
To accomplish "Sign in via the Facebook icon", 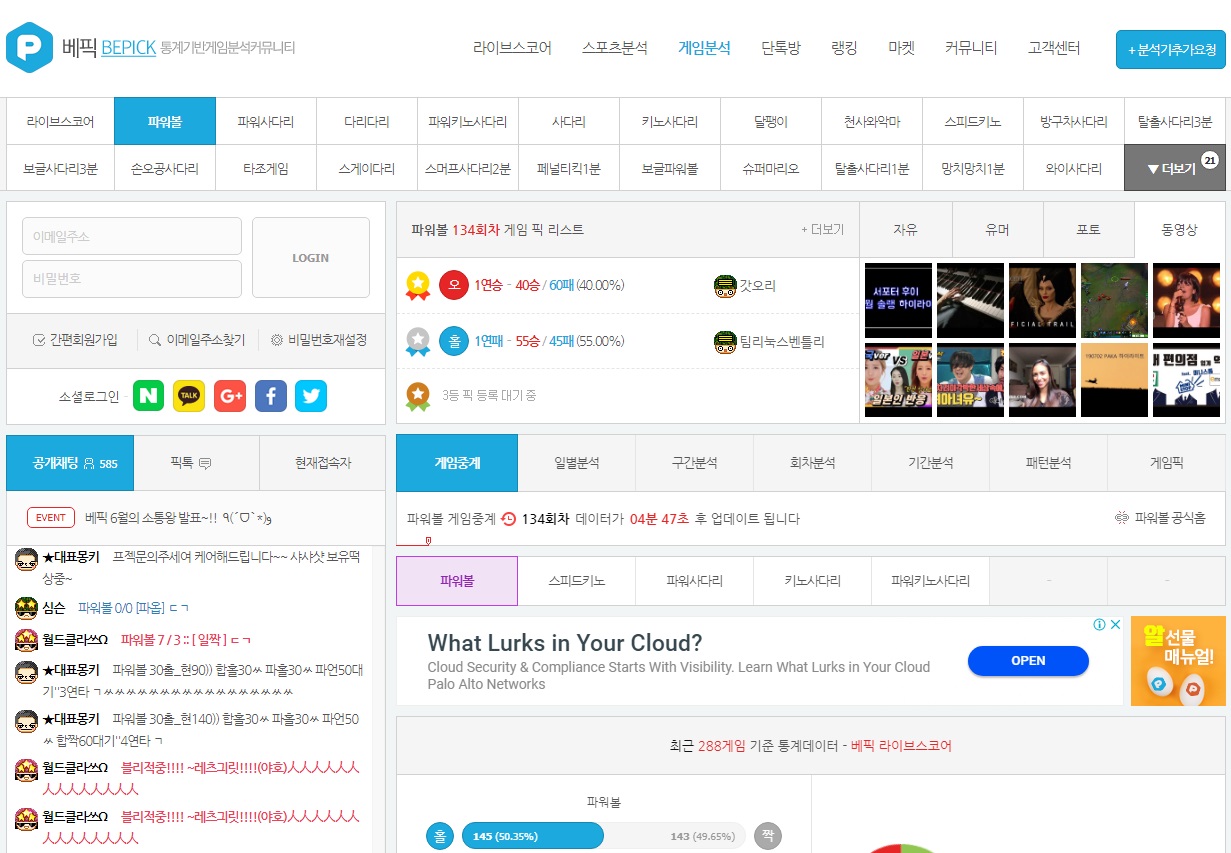I will click(270, 395).
